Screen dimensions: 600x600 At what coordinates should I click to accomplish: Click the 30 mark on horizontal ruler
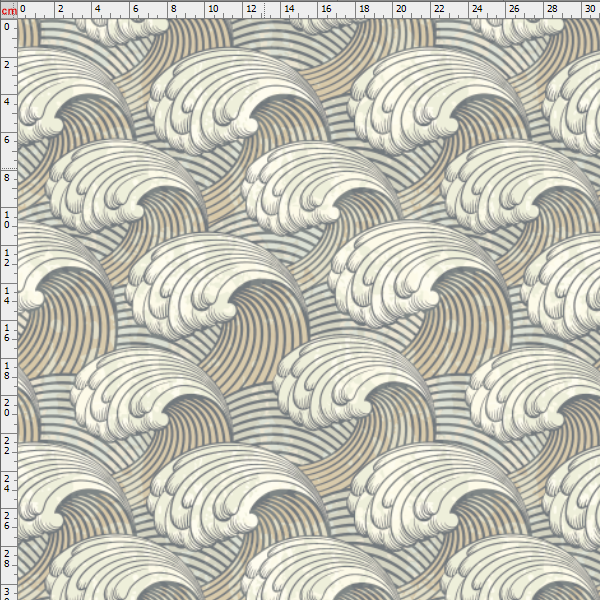pos(590,9)
